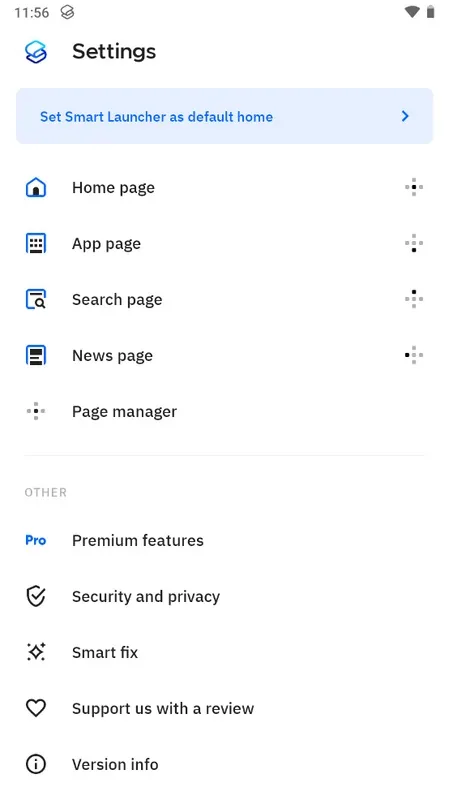Open Support us with a review
The width and height of the screenshot is (449, 800).
(x=224, y=708)
